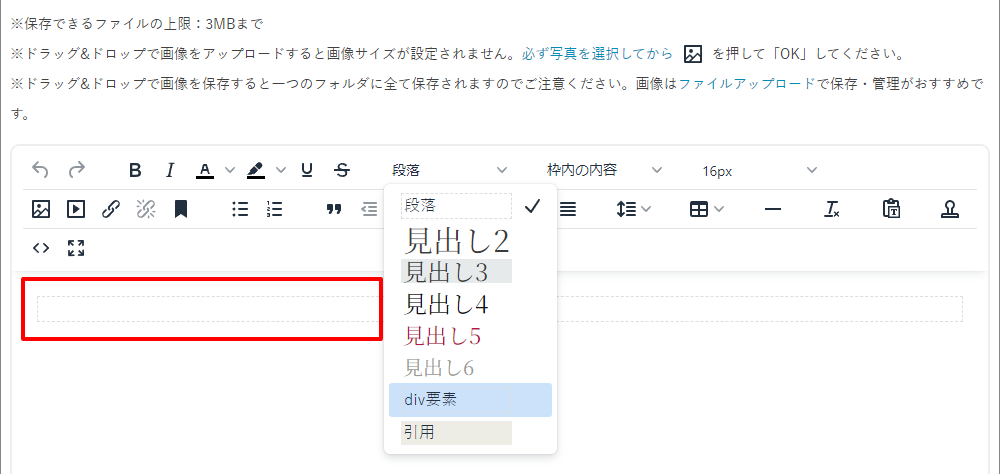Toggle italic formatting
Image resolution: width=1000 pixels, height=474 pixels.
[x=170, y=170]
